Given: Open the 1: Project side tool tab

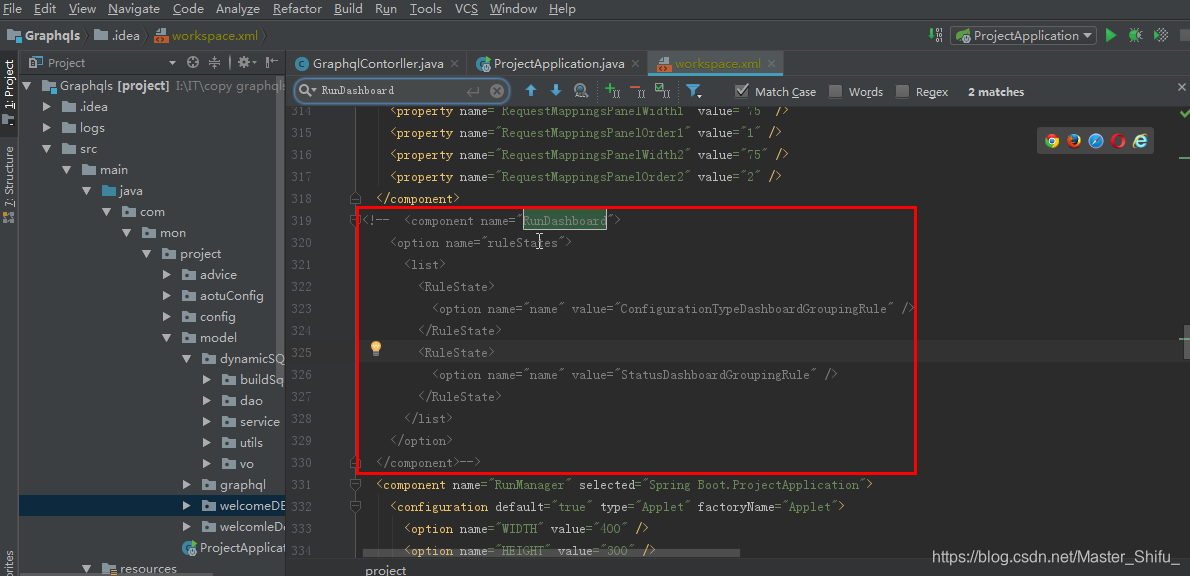Looking at the screenshot, I should [x=9, y=93].
